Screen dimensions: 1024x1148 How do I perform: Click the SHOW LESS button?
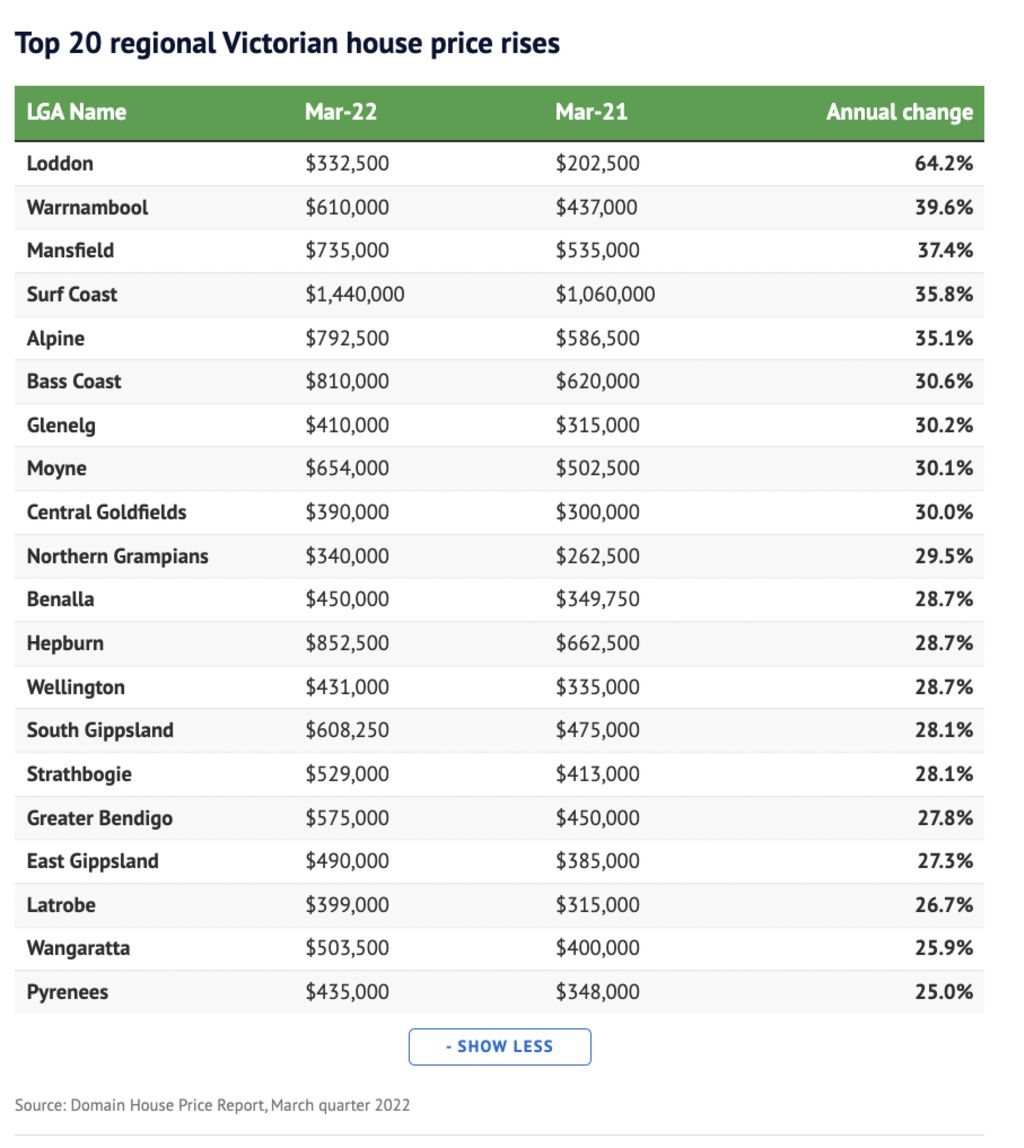tap(499, 1046)
